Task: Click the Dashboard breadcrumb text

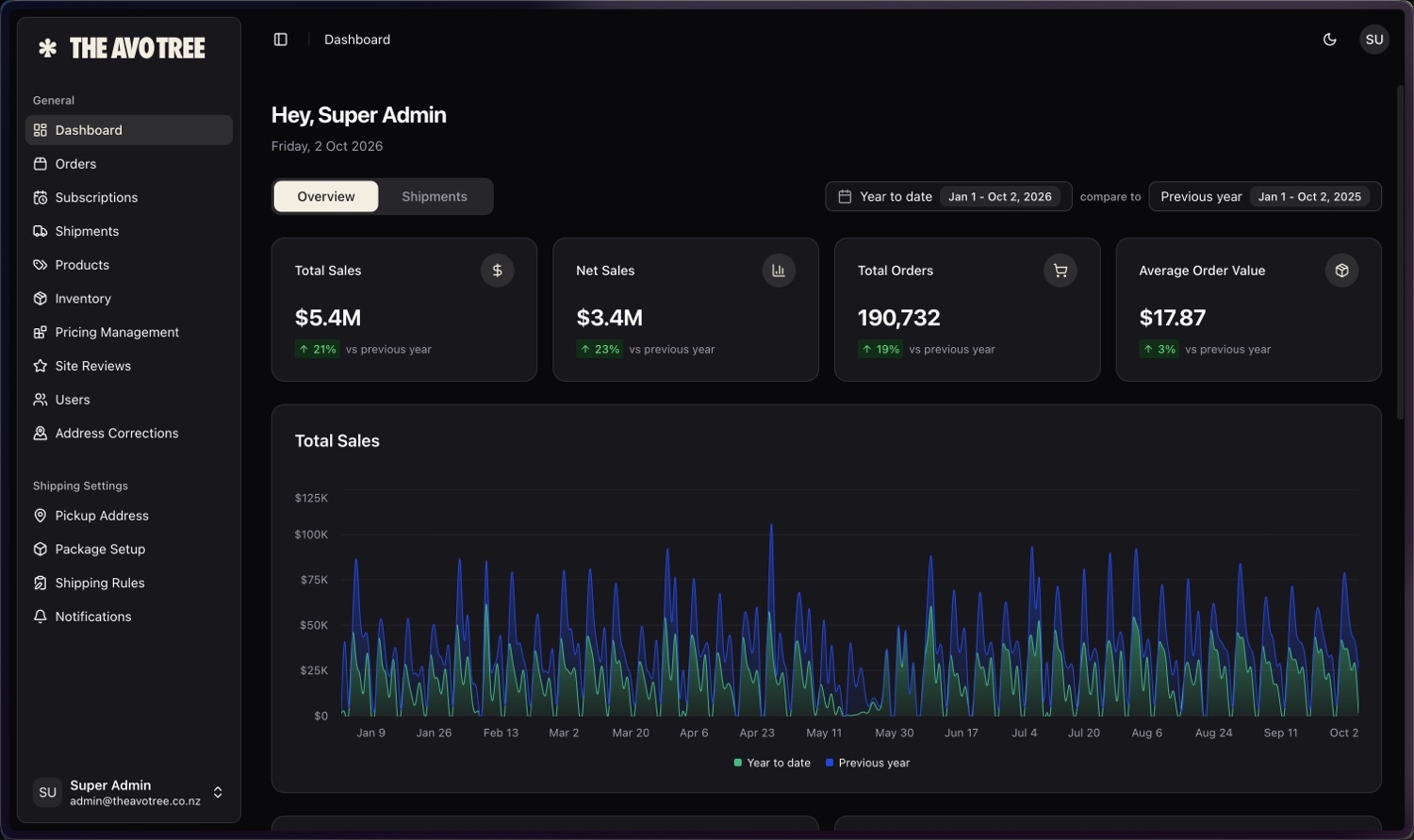Action: tap(357, 40)
